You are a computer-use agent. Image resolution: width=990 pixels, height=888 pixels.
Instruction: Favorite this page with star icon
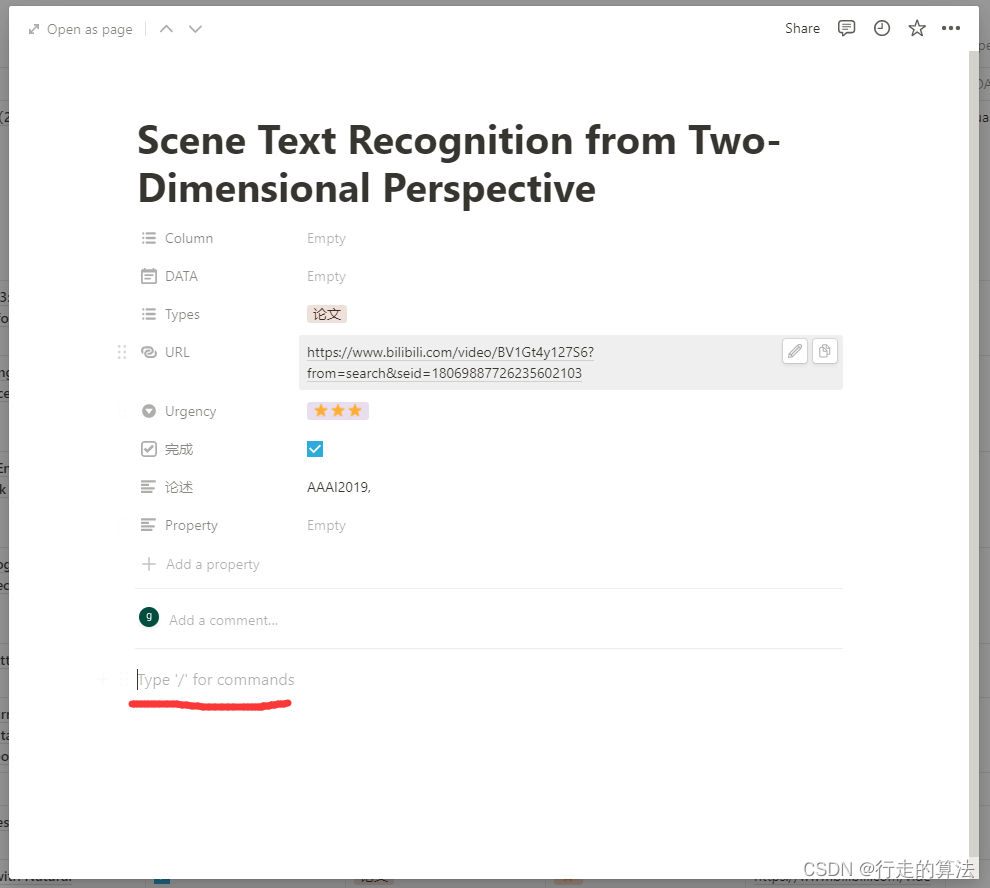[917, 28]
